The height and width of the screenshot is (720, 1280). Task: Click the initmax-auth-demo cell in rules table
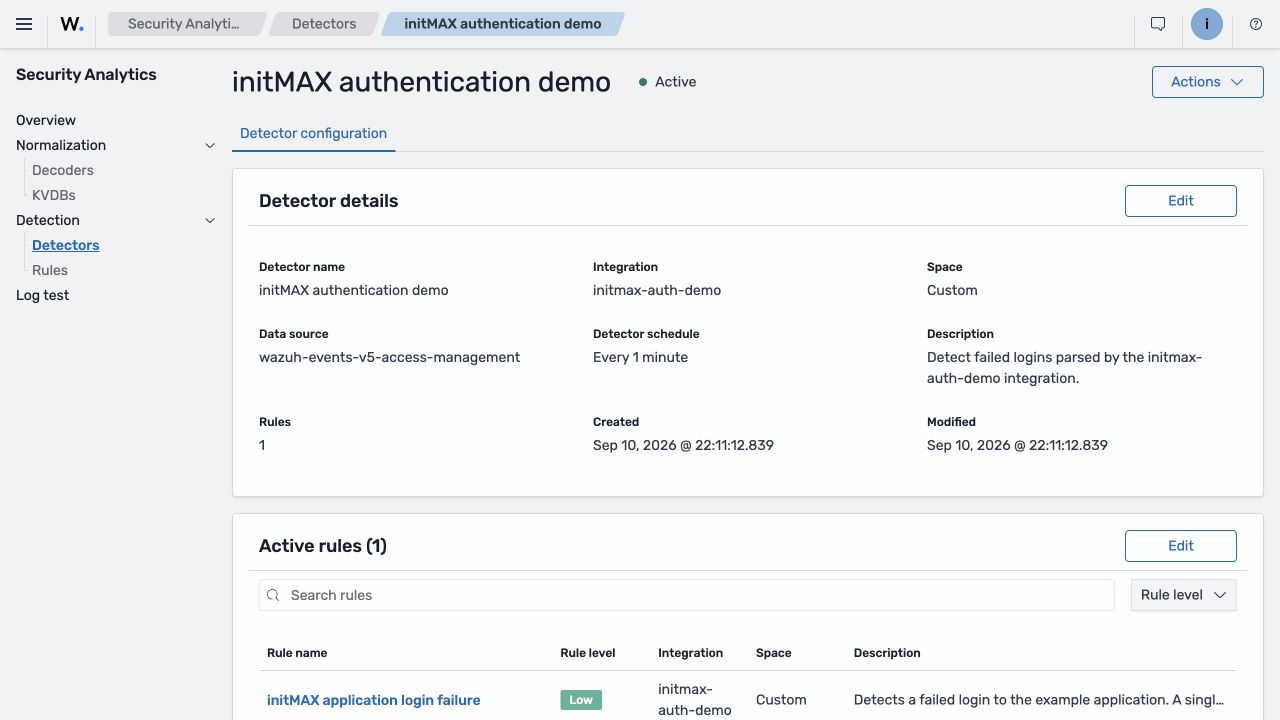pyautogui.click(x=695, y=700)
